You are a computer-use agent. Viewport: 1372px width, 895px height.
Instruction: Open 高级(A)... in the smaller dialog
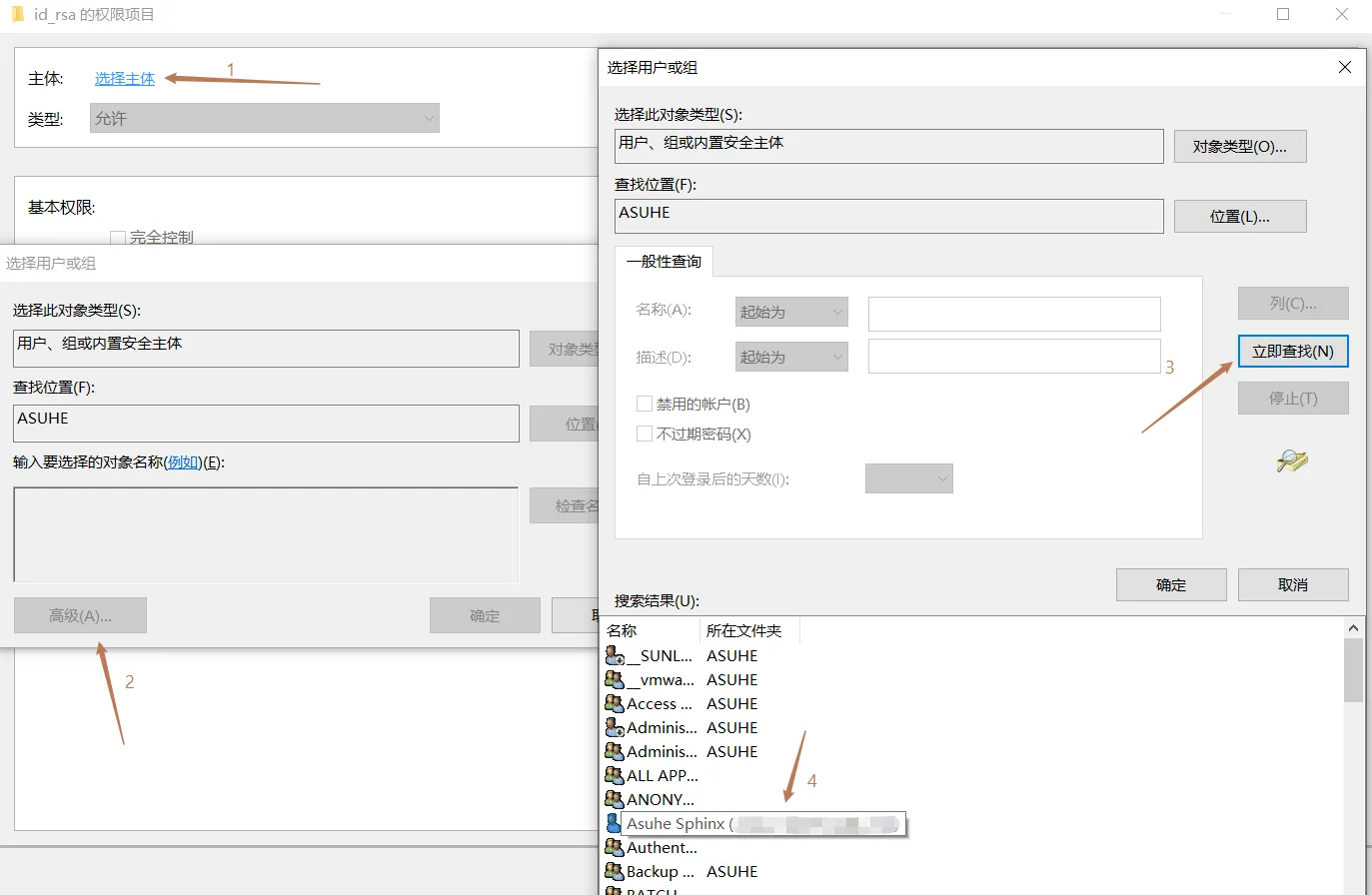click(x=80, y=615)
